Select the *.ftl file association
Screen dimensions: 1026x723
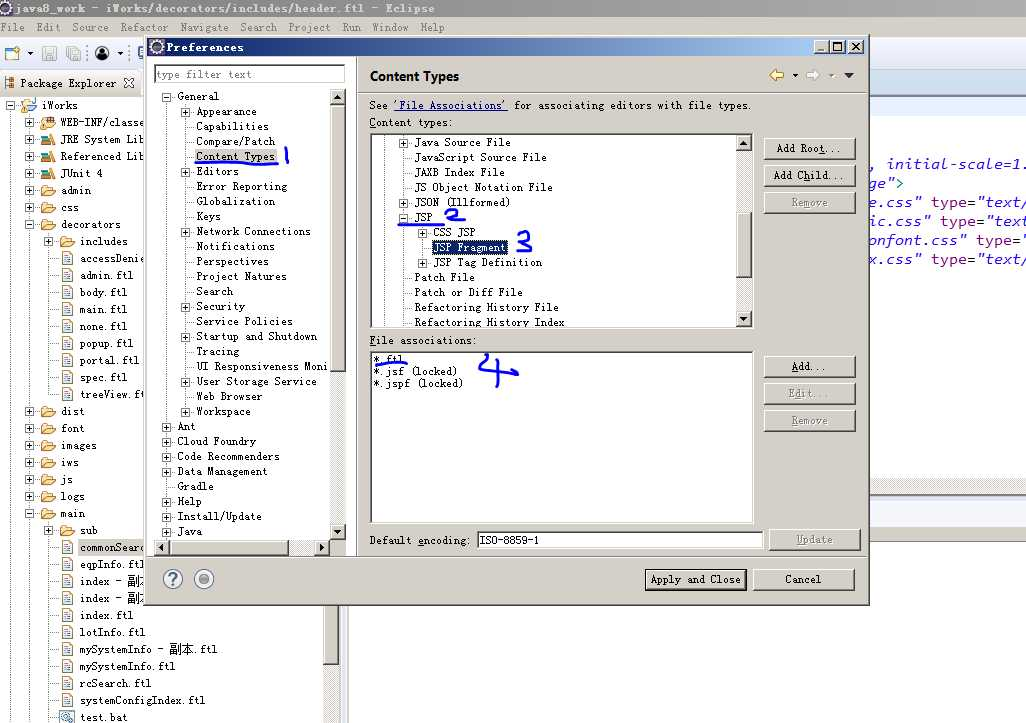[389, 359]
